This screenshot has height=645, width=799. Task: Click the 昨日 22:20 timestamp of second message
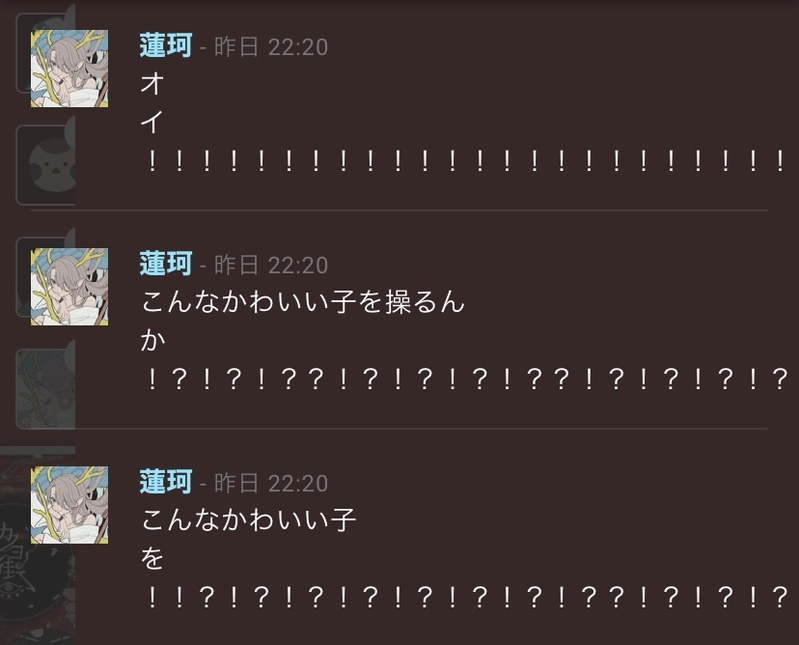271,265
